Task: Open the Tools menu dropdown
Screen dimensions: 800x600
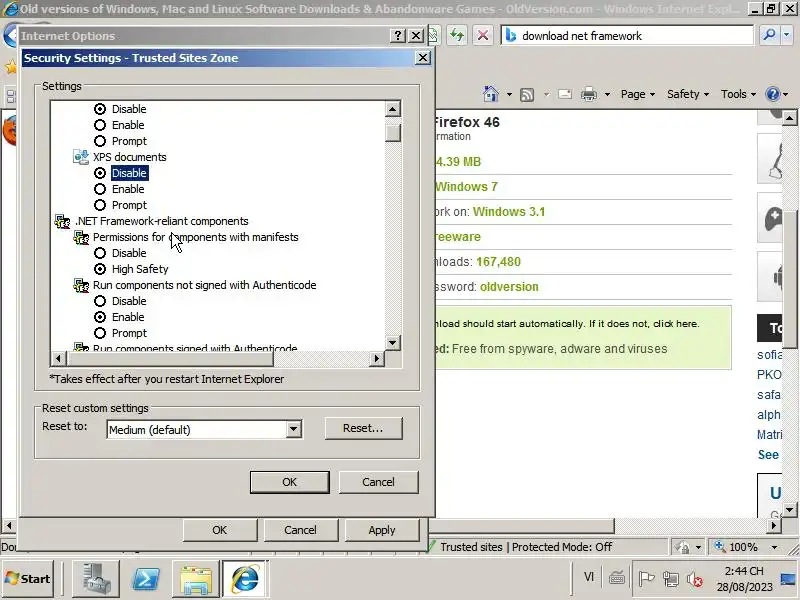Action: (738, 94)
